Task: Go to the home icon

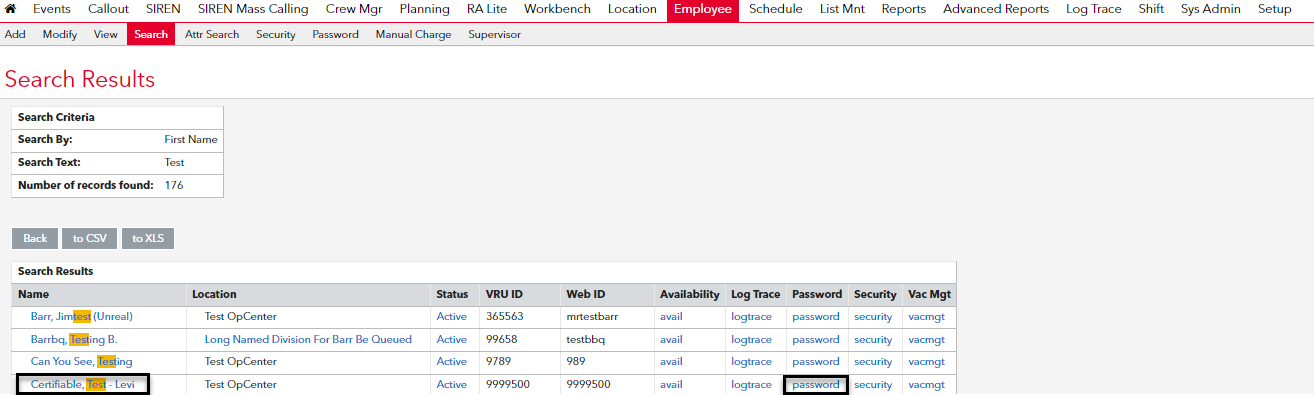Action: [x=11, y=9]
